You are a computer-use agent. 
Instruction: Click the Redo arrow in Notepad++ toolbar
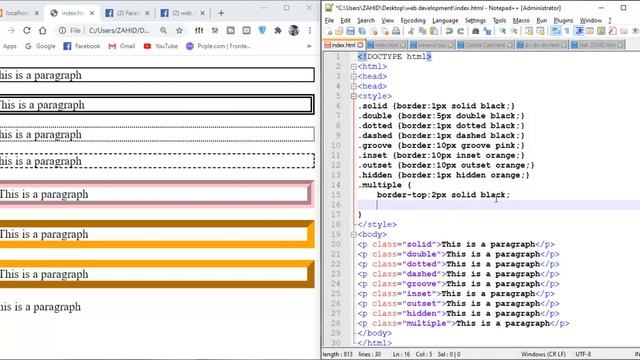(460, 31)
